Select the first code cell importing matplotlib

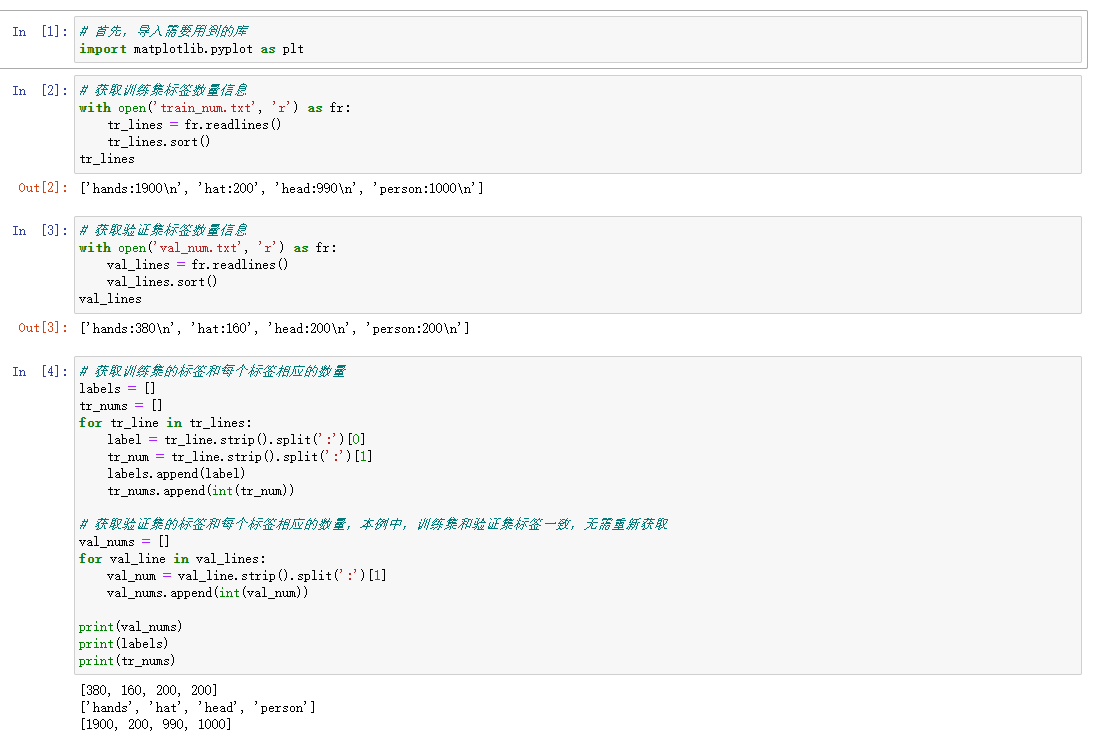pos(578,40)
